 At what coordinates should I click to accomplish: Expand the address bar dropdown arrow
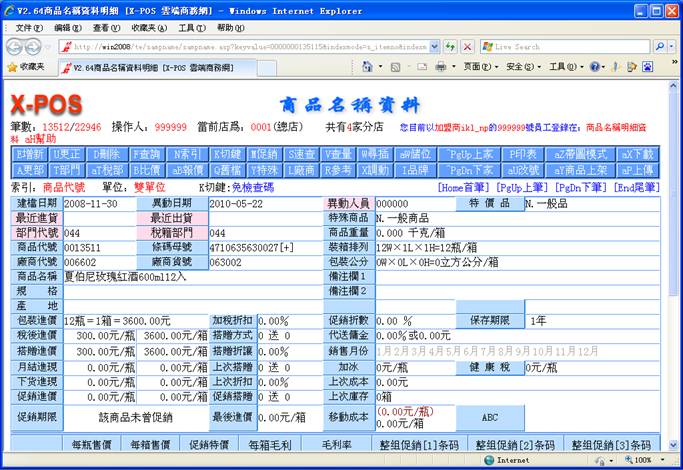[434, 47]
